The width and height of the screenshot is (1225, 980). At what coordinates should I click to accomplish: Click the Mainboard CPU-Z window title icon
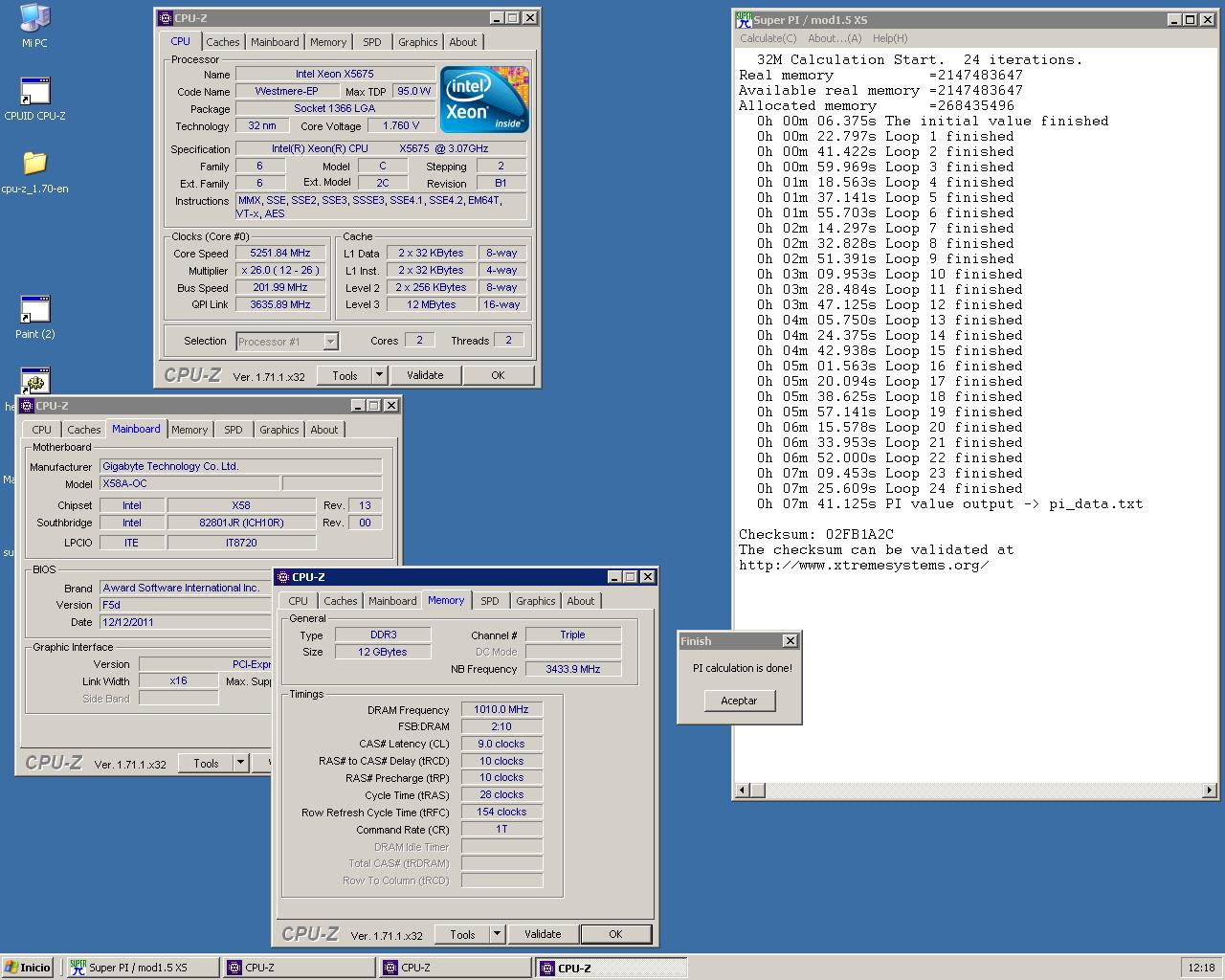pos(27,406)
